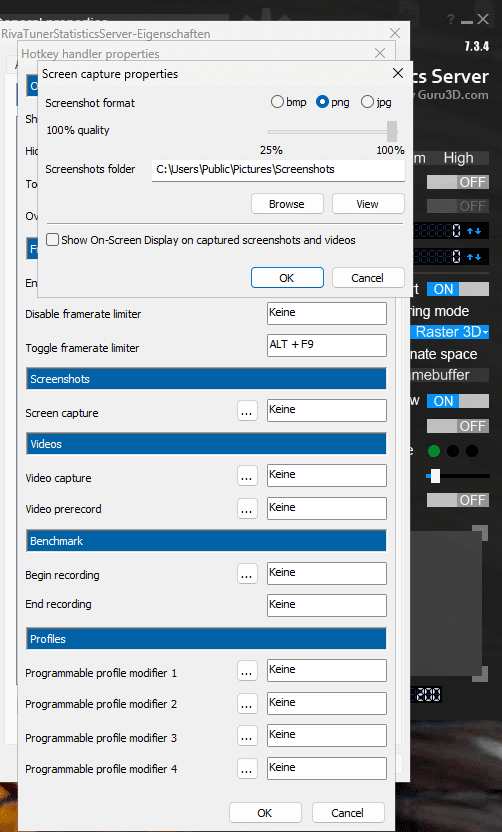Toggle the OFF switch above the preview
Viewport: 502px width, 832px height.
coord(457,500)
